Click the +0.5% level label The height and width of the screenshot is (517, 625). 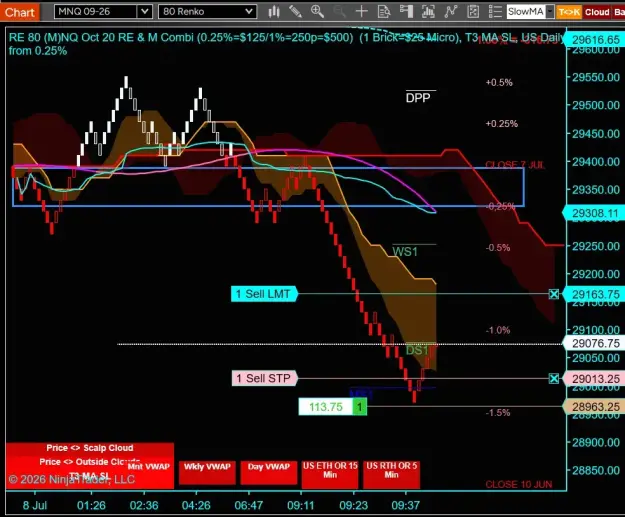pos(499,83)
